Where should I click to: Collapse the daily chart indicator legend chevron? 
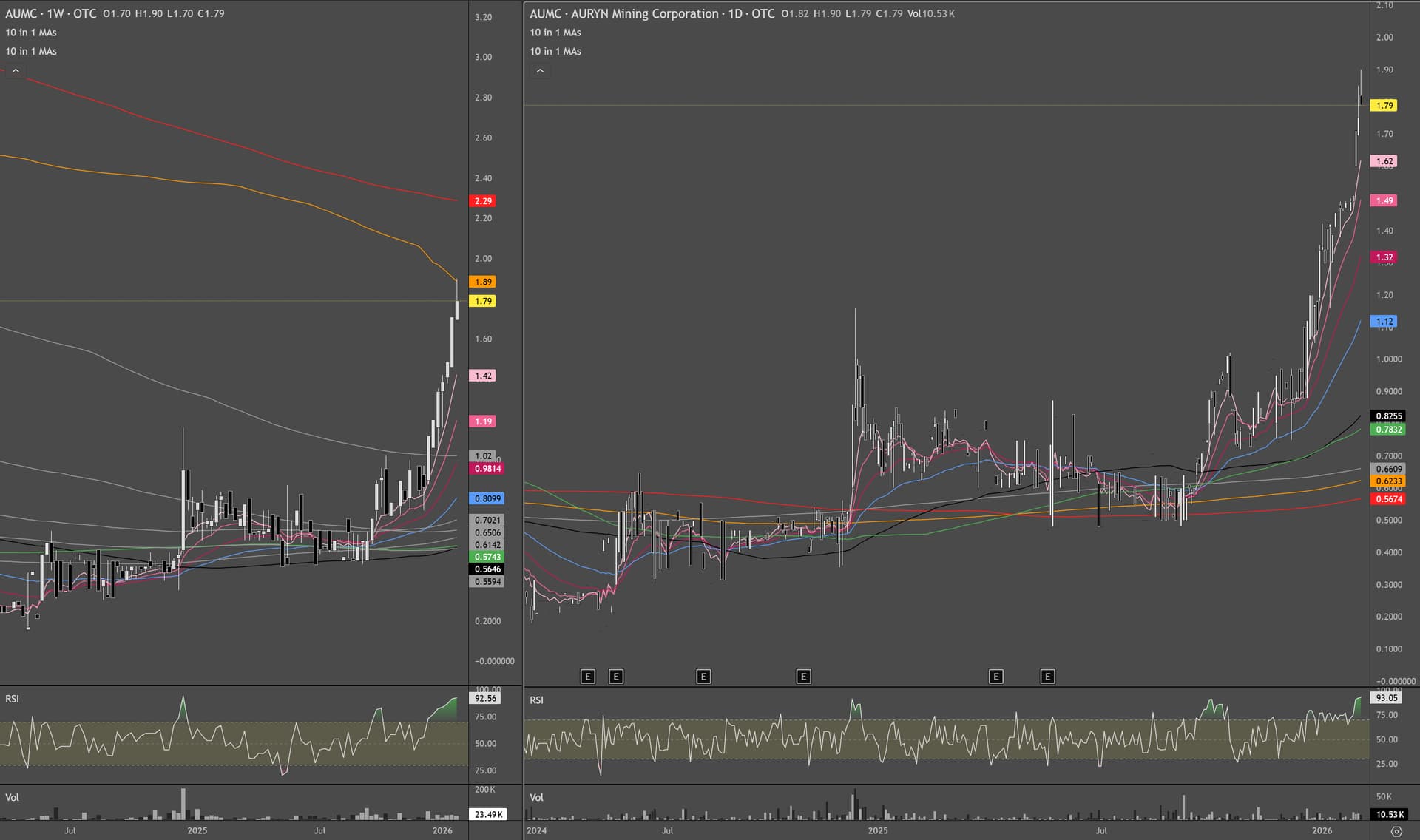[x=540, y=71]
